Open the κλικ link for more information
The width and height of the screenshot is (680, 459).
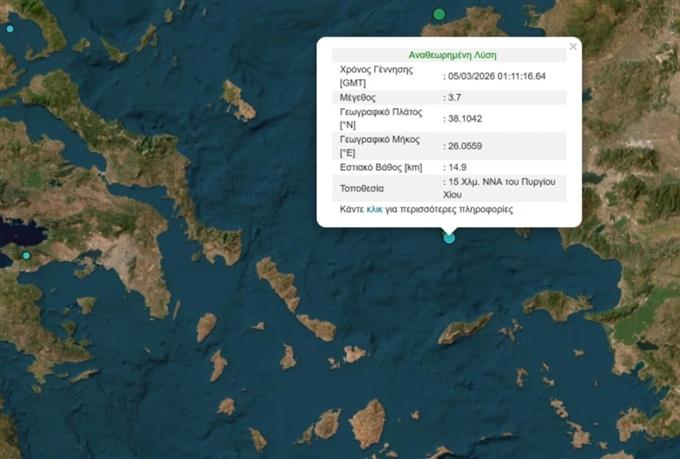(374, 210)
